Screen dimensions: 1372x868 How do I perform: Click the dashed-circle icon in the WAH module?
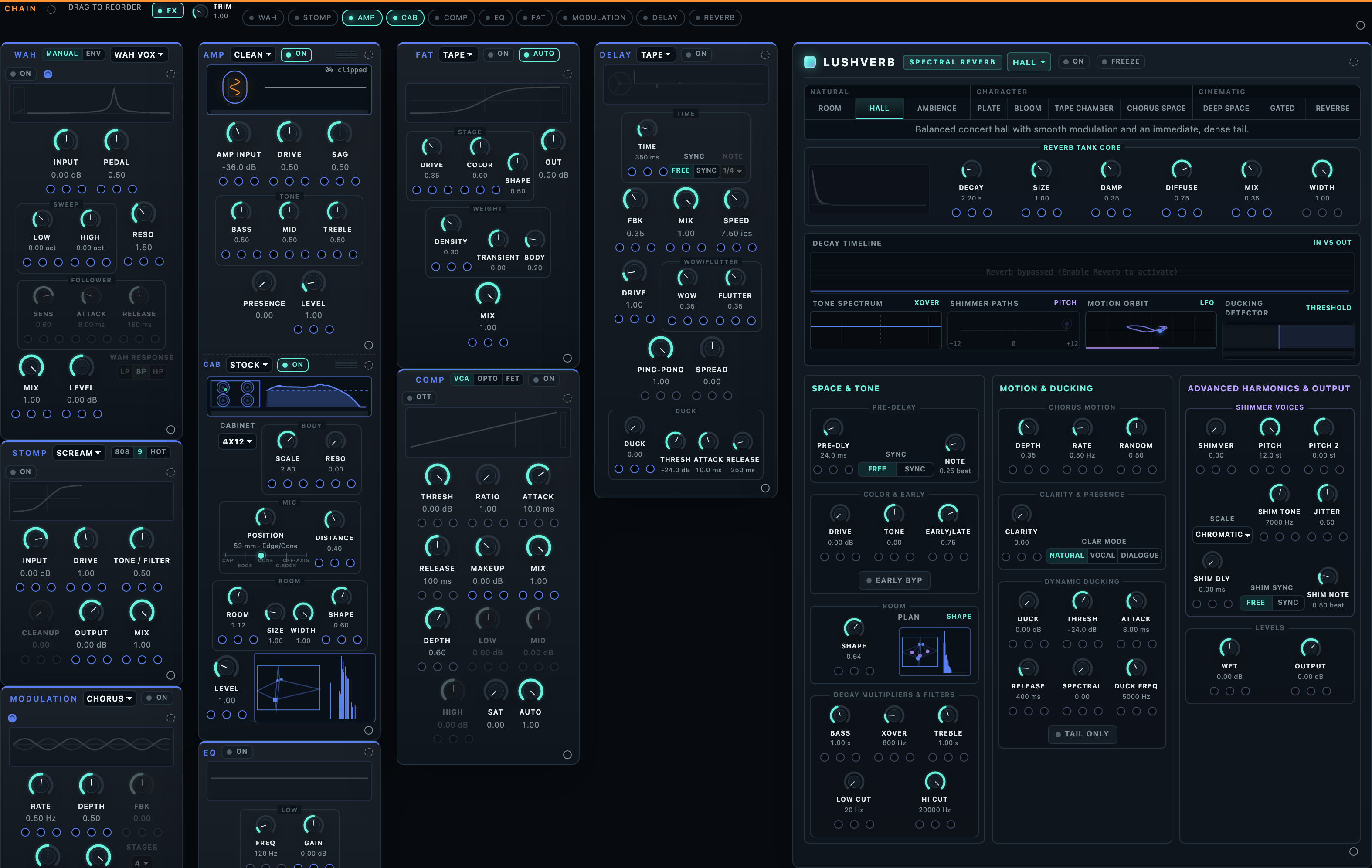tap(170, 74)
